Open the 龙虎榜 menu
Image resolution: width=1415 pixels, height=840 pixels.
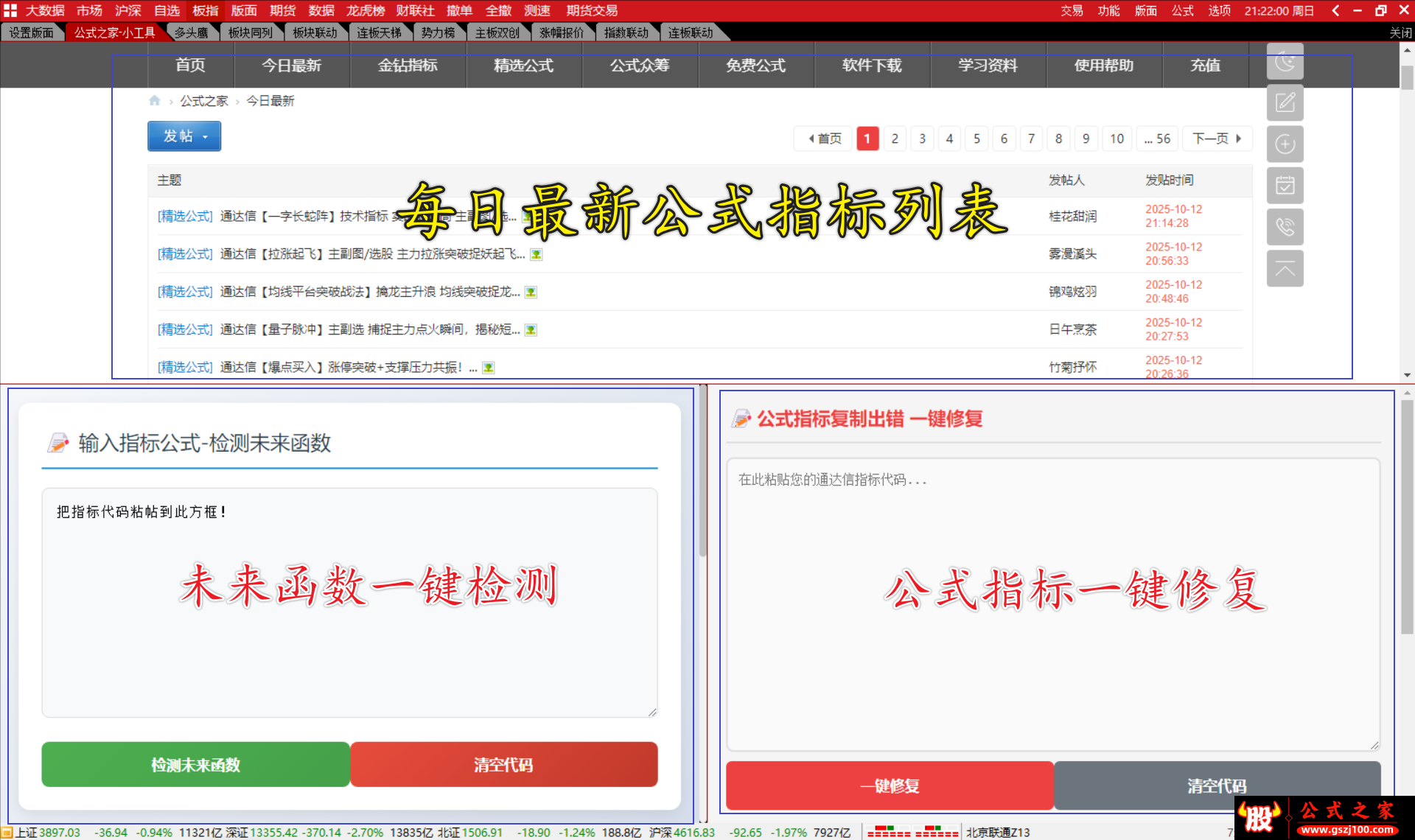coord(366,10)
